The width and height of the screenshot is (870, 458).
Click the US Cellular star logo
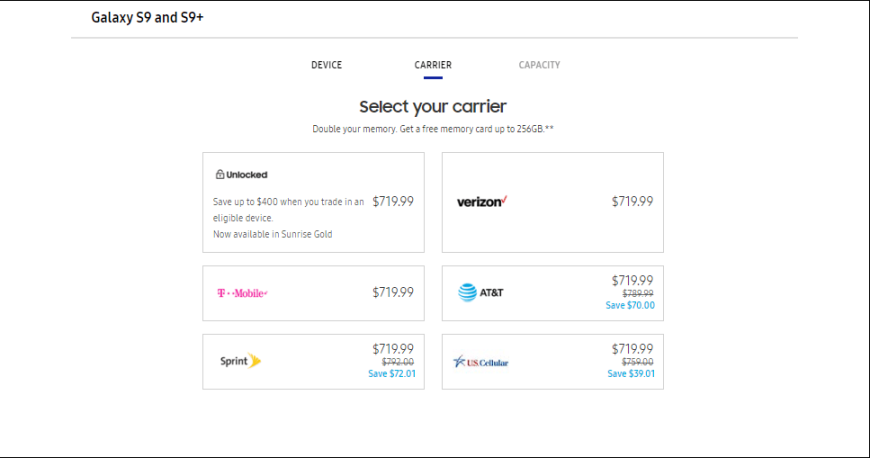click(459, 362)
